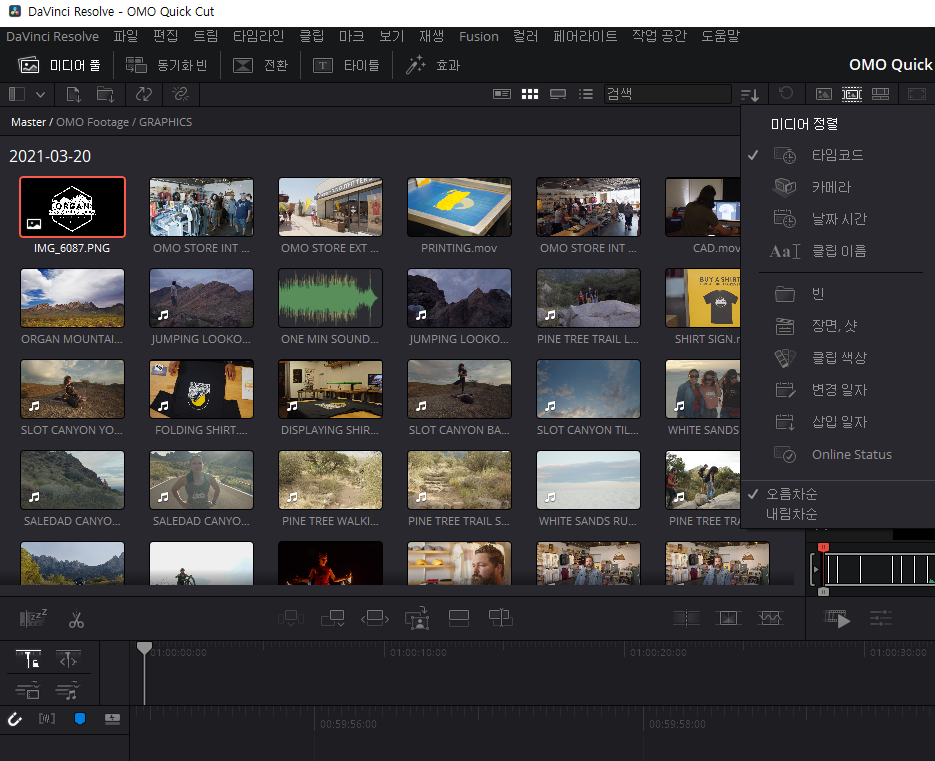Open the 효과 effects panel
Image resolution: width=935 pixels, height=761 pixels.
pyautogui.click(x=433, y=65)
